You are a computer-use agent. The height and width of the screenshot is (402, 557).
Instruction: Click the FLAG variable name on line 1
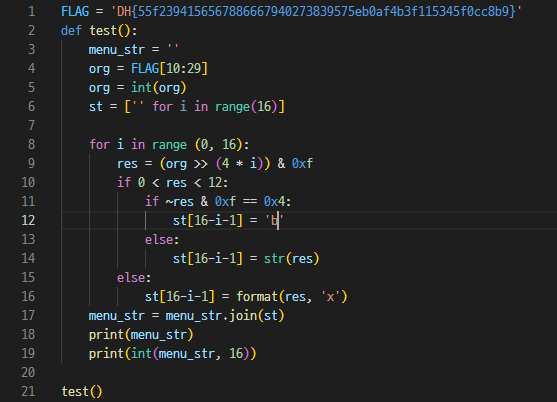tap(75, 12)
